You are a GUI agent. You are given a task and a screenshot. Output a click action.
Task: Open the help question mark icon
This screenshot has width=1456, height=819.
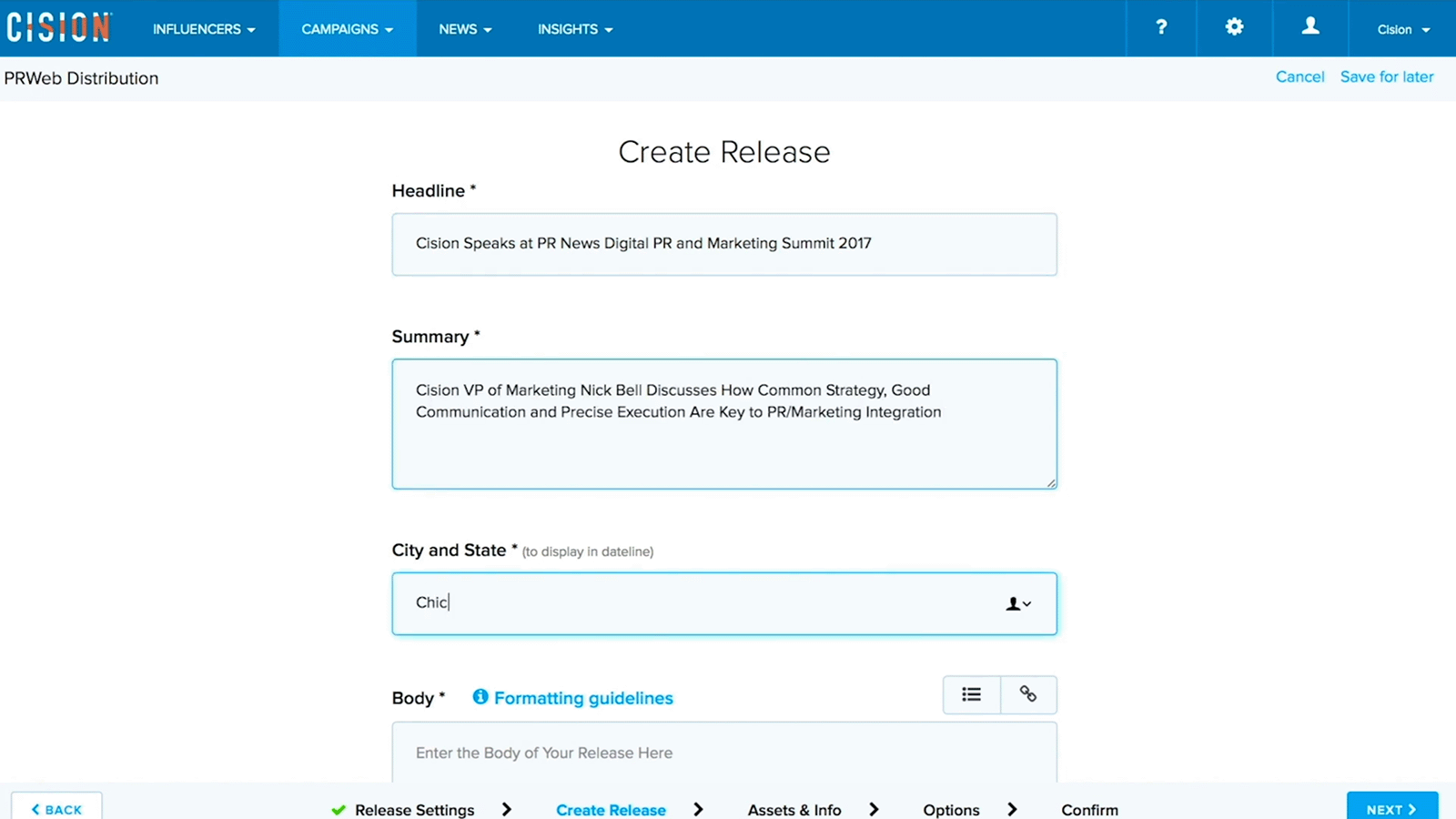coord(1160,27)
